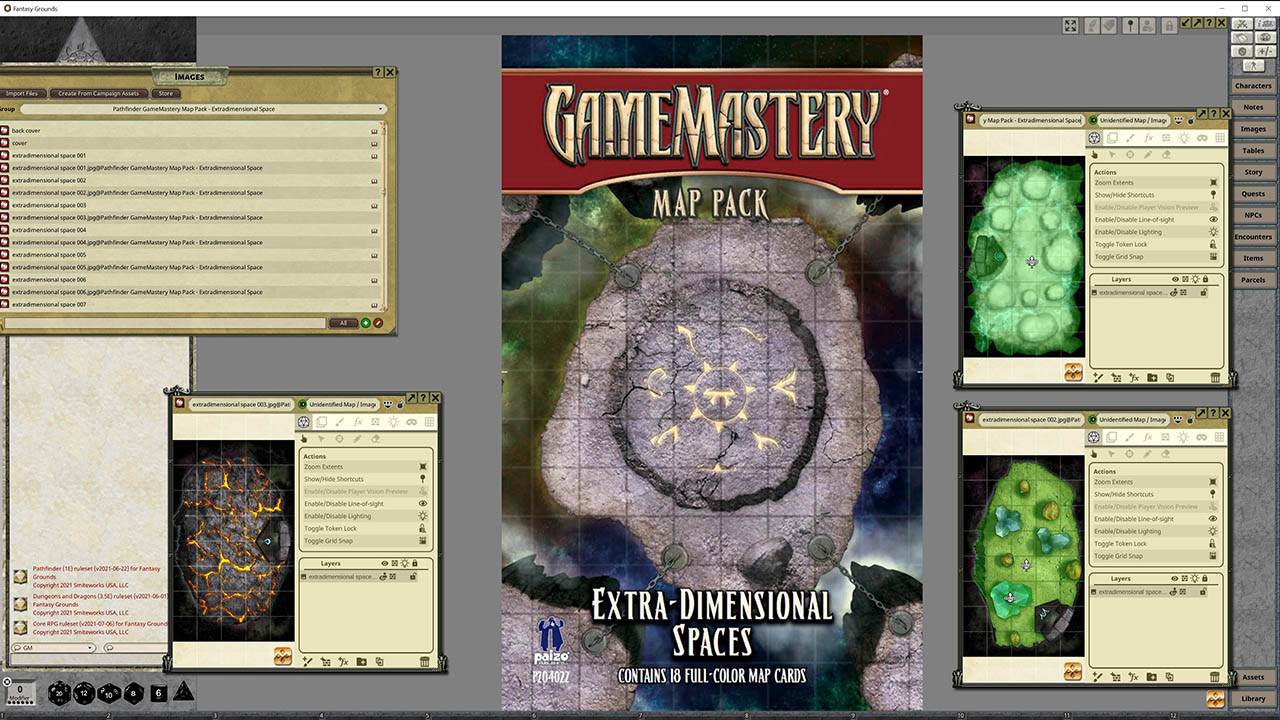
Task: Click the Store button in the Images window
Action: click(x=165, y=93)
